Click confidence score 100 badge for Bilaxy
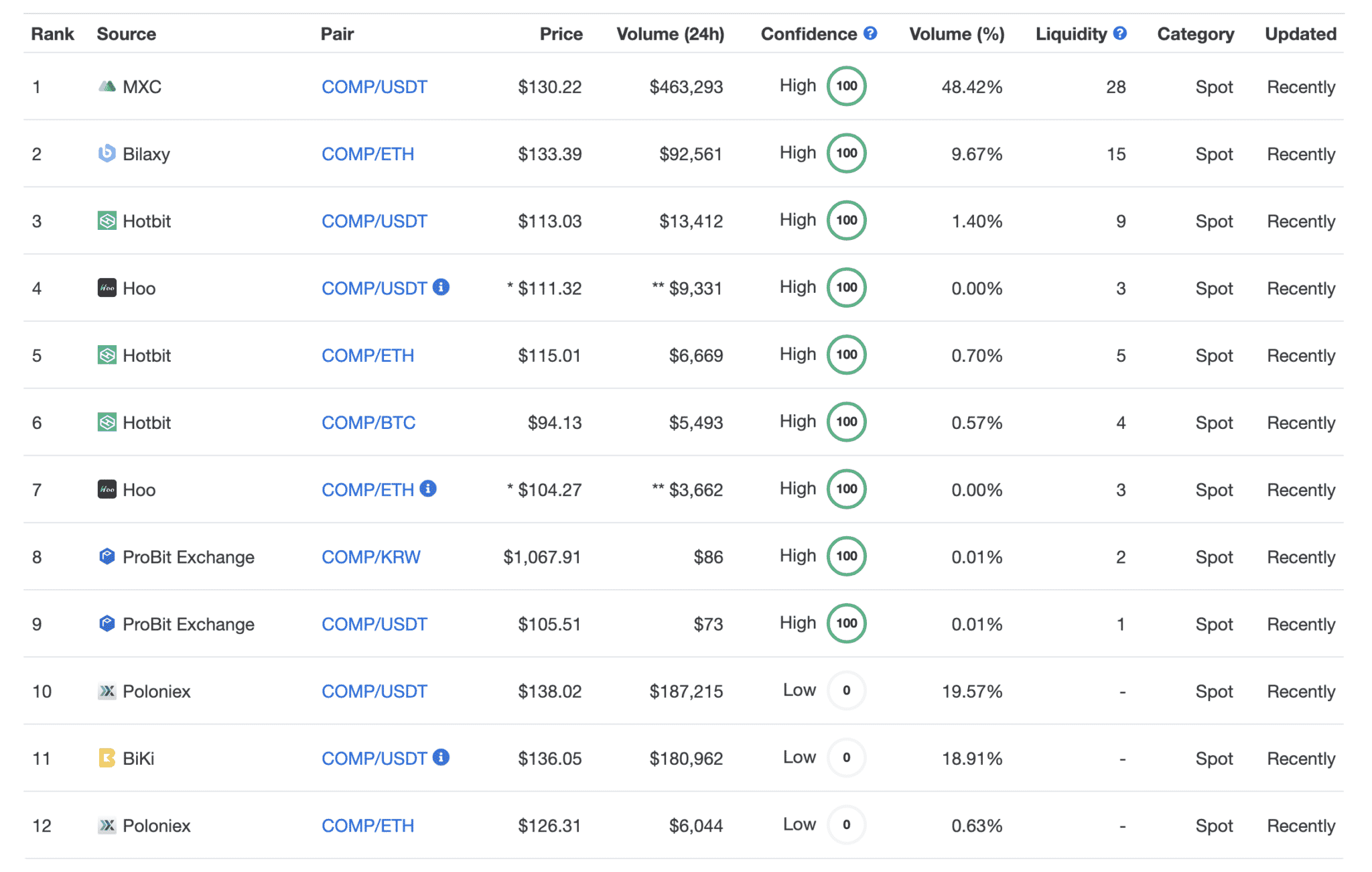The height and width of the screenshot is (872, 1372). [x=847, y=153]
